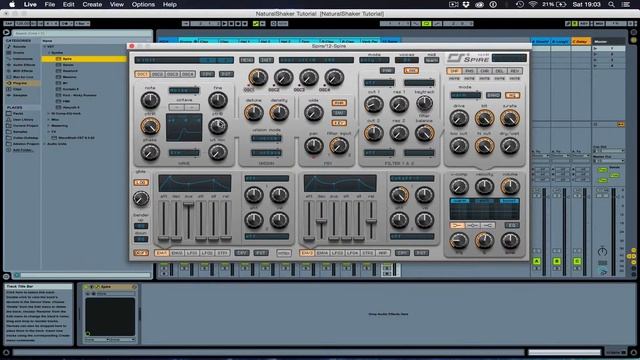Open the filter 1 type dropdown
Screen dimensions: 640x360
(379, 83)
